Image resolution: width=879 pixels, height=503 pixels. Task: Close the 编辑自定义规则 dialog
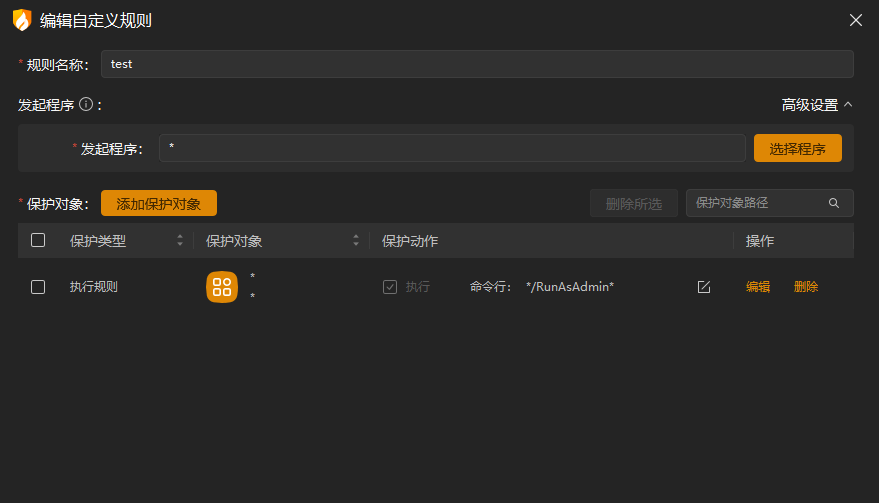855,20
